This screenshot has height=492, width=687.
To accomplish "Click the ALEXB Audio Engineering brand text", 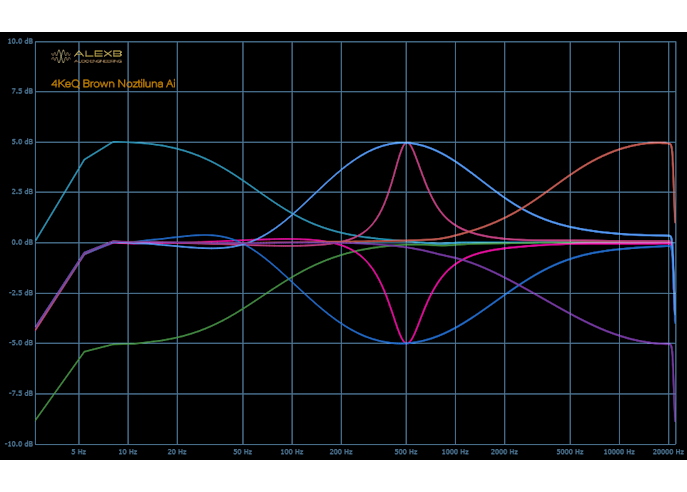I will pos(98,56).
